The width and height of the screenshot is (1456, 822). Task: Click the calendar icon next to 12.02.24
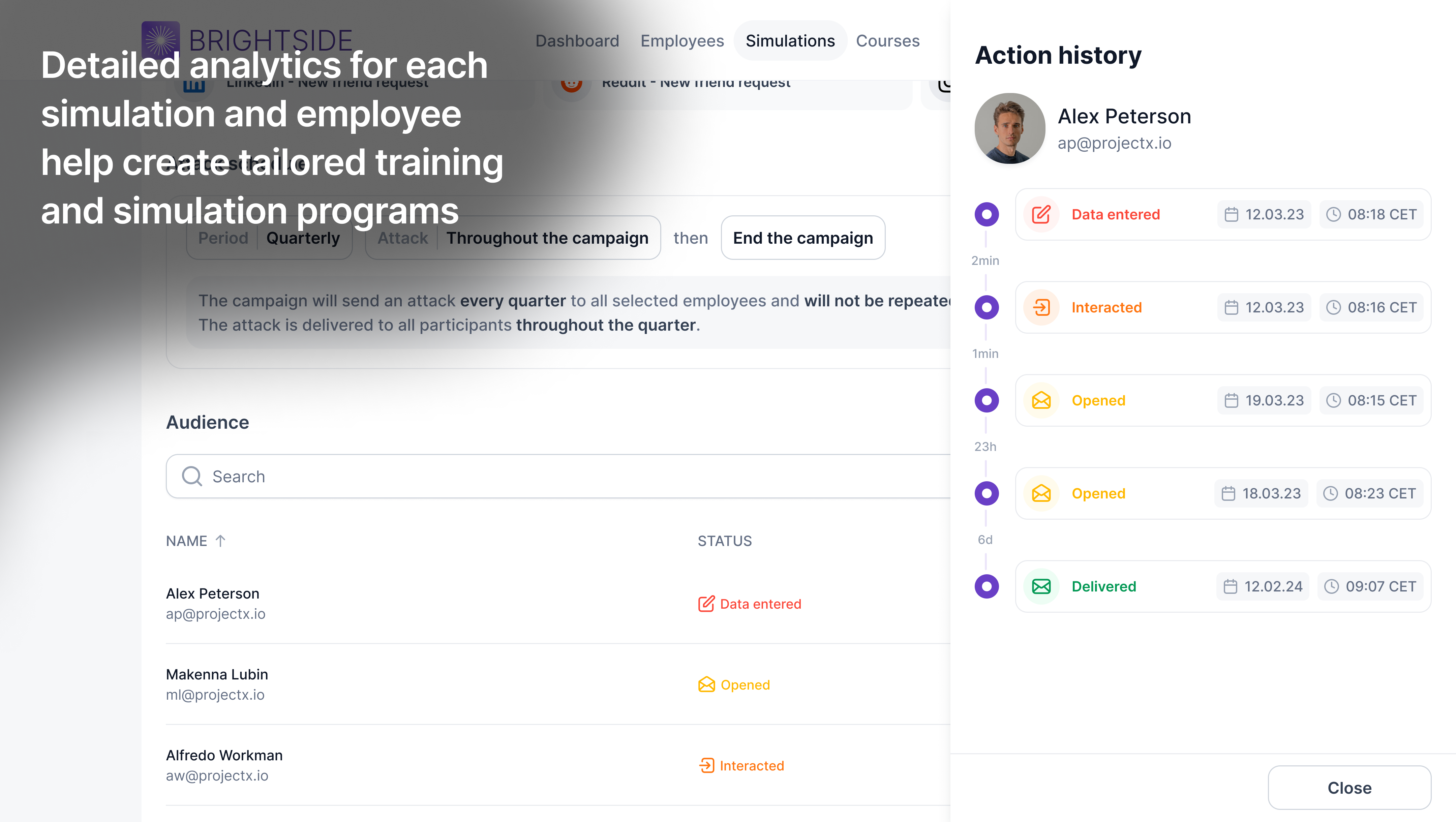tap(1230, 586)
